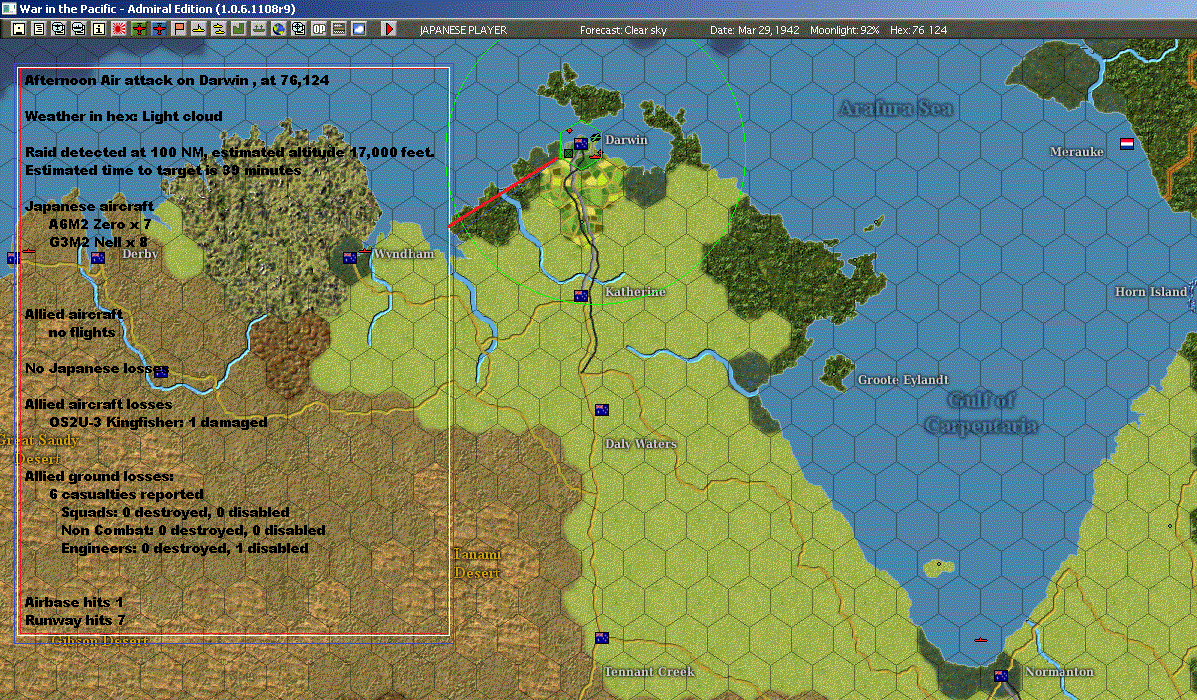
Task: Select red plane on green background icon
Action: [139, 29]
